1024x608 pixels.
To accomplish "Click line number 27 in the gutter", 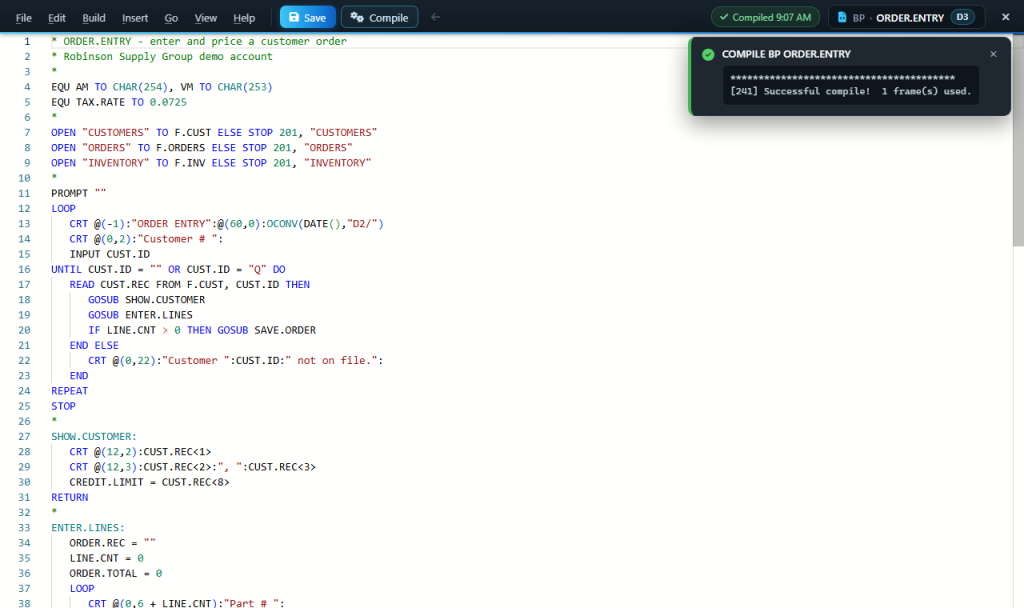I will pyautogui.click(x=24, y=436).
